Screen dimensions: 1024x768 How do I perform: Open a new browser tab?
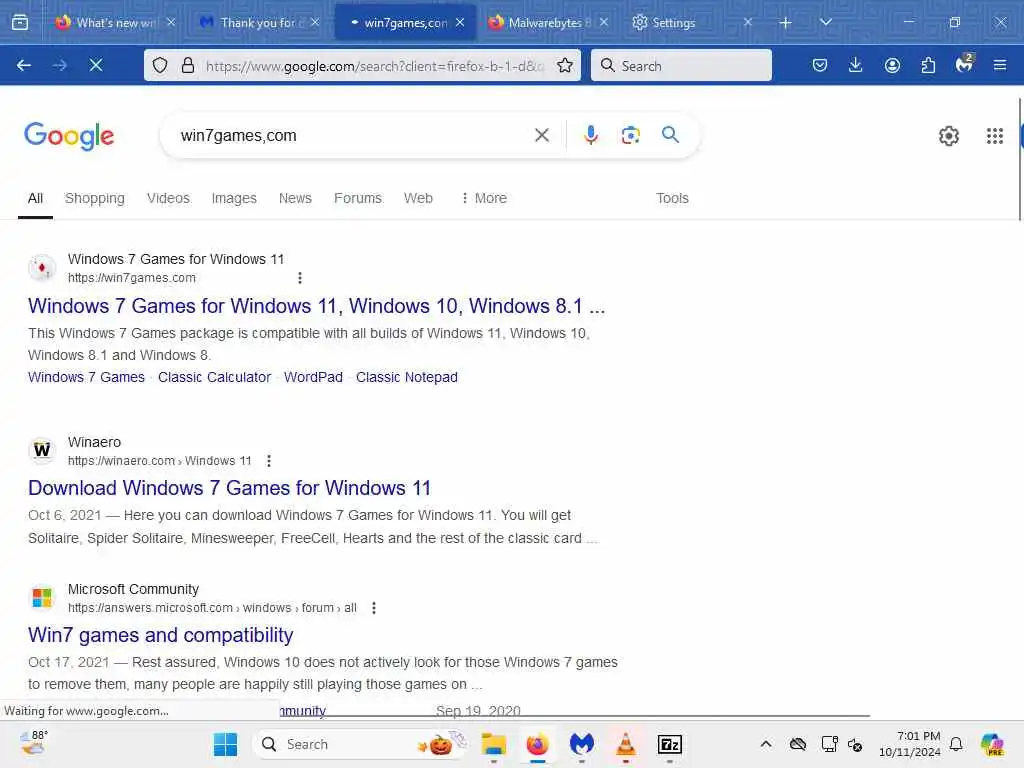[785, 23]
